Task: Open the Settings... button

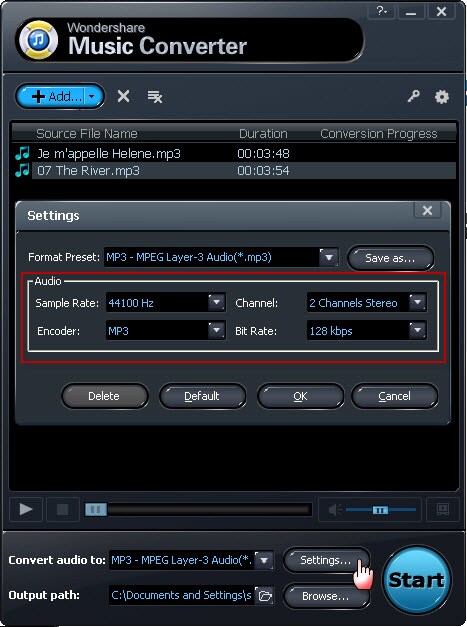Action: tap(326, 560)
